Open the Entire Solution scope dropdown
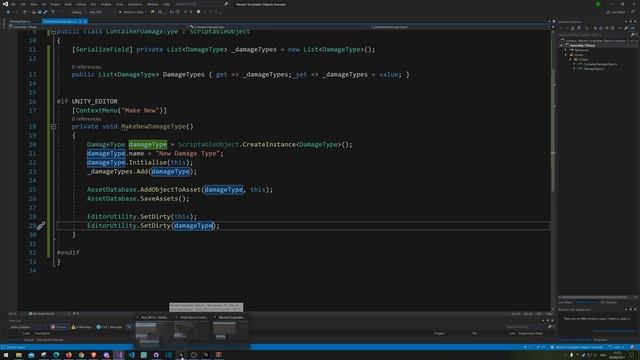 tap(28, 327)
